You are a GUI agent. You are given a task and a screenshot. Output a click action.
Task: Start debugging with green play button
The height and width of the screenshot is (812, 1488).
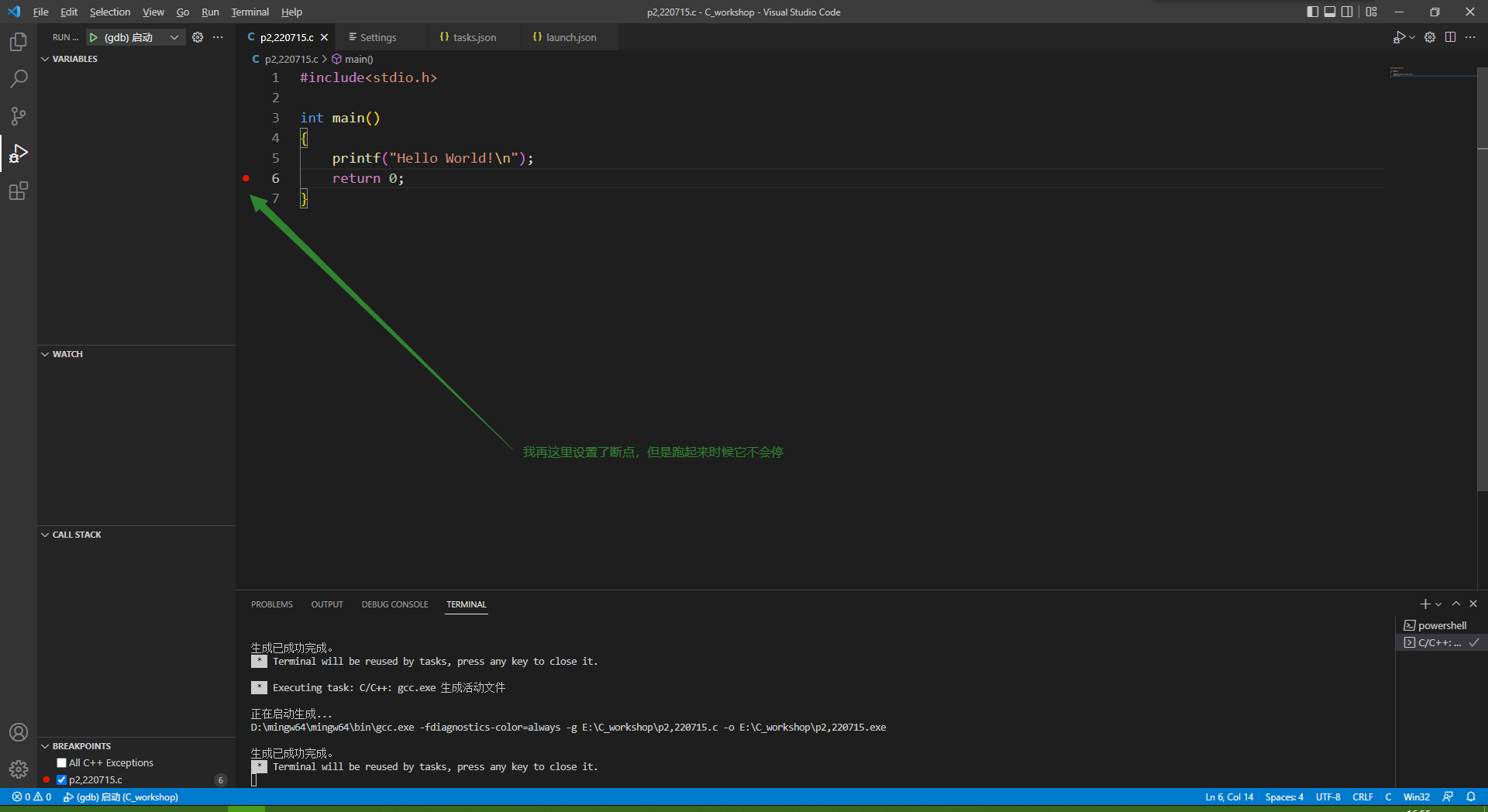point(94,37)
